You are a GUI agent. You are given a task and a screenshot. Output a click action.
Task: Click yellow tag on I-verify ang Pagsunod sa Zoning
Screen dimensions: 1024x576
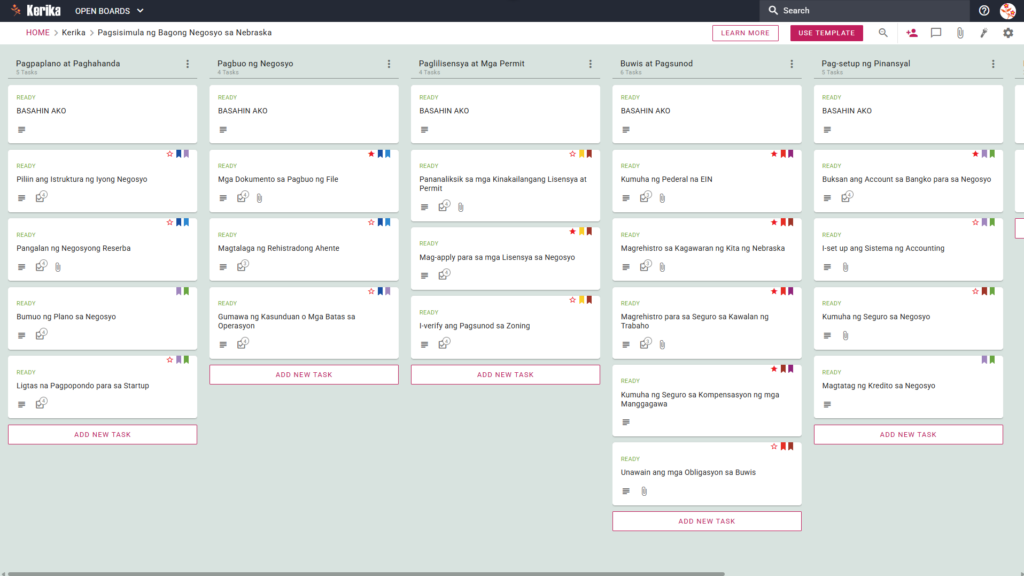(581, 300)
